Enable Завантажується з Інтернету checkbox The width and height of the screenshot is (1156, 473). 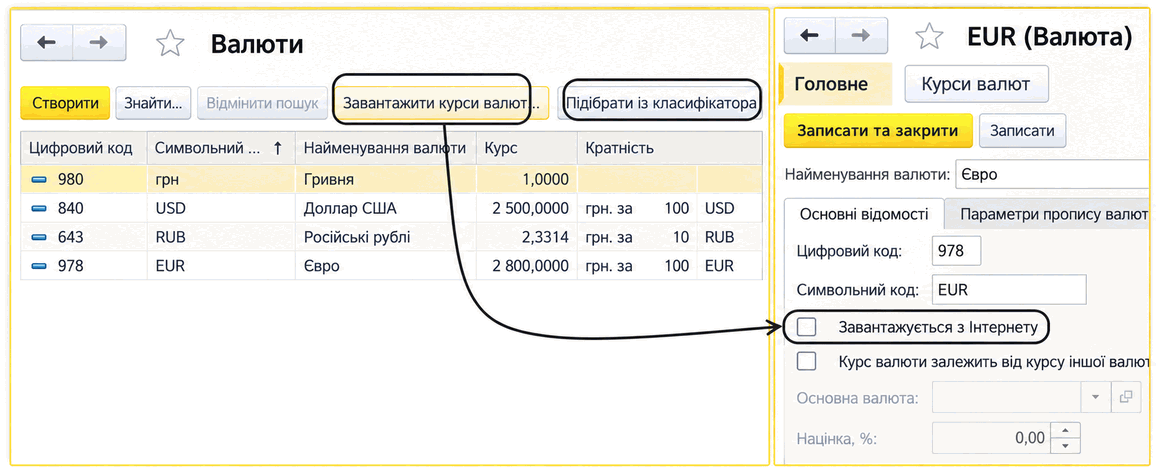807,327
